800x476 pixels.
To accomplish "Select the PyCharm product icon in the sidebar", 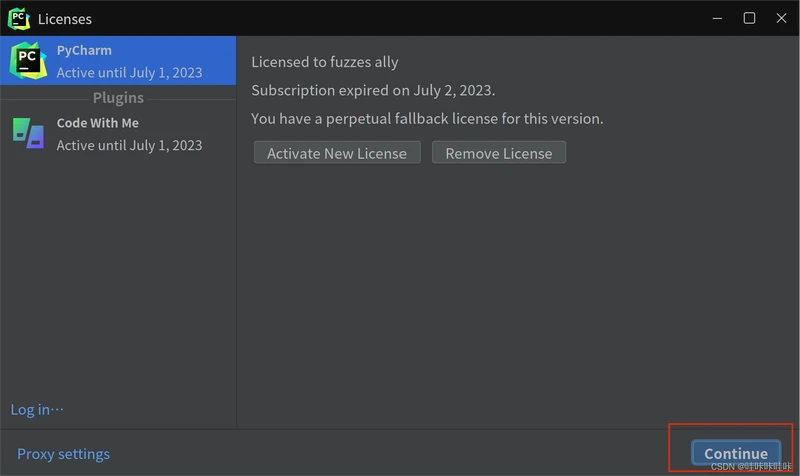I will pos(28,61).
